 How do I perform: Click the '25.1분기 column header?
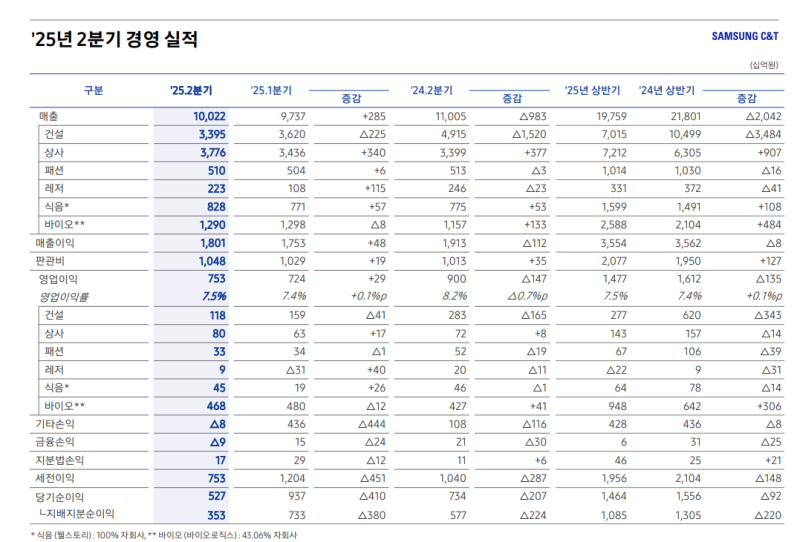tap(271, 90)
